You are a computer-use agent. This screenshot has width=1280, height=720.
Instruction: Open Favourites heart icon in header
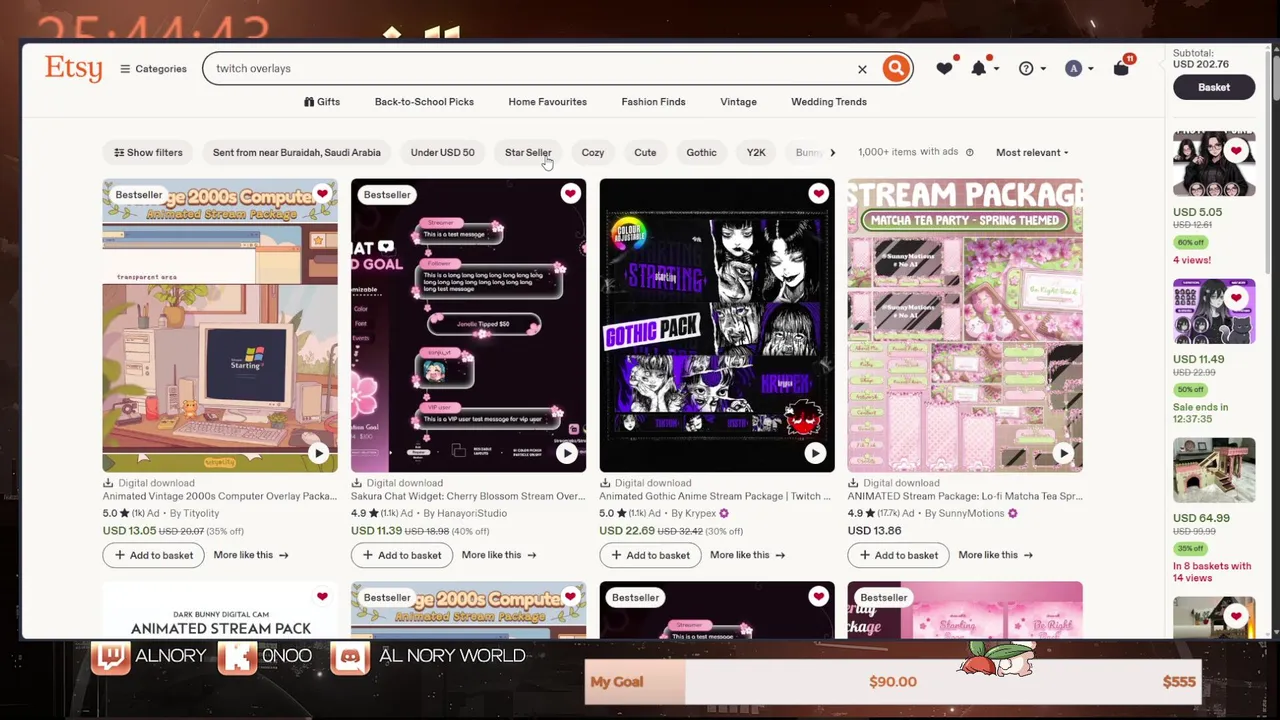(x=944, y=68)
